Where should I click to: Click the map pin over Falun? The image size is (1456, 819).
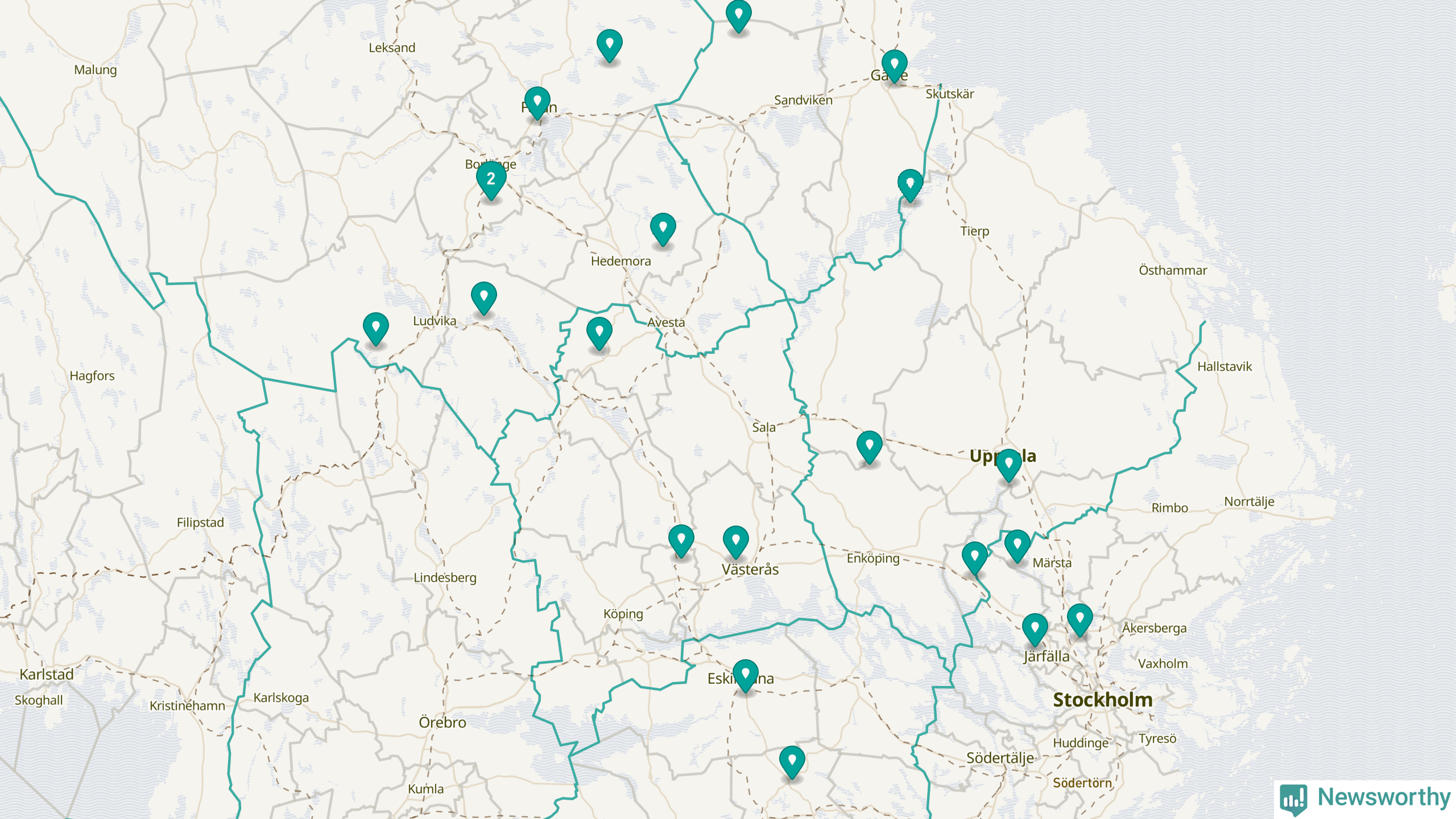pos(537,102)
